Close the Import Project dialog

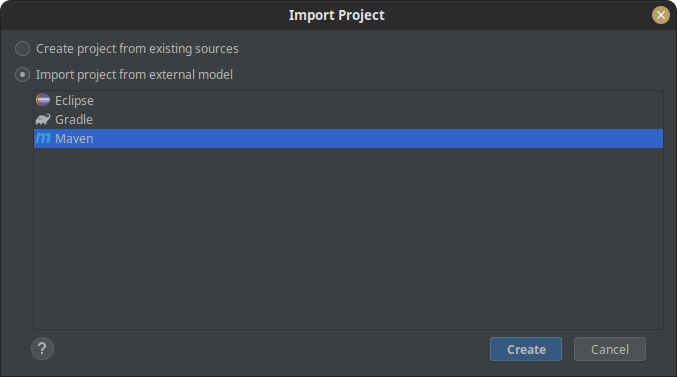pos(661,15)
